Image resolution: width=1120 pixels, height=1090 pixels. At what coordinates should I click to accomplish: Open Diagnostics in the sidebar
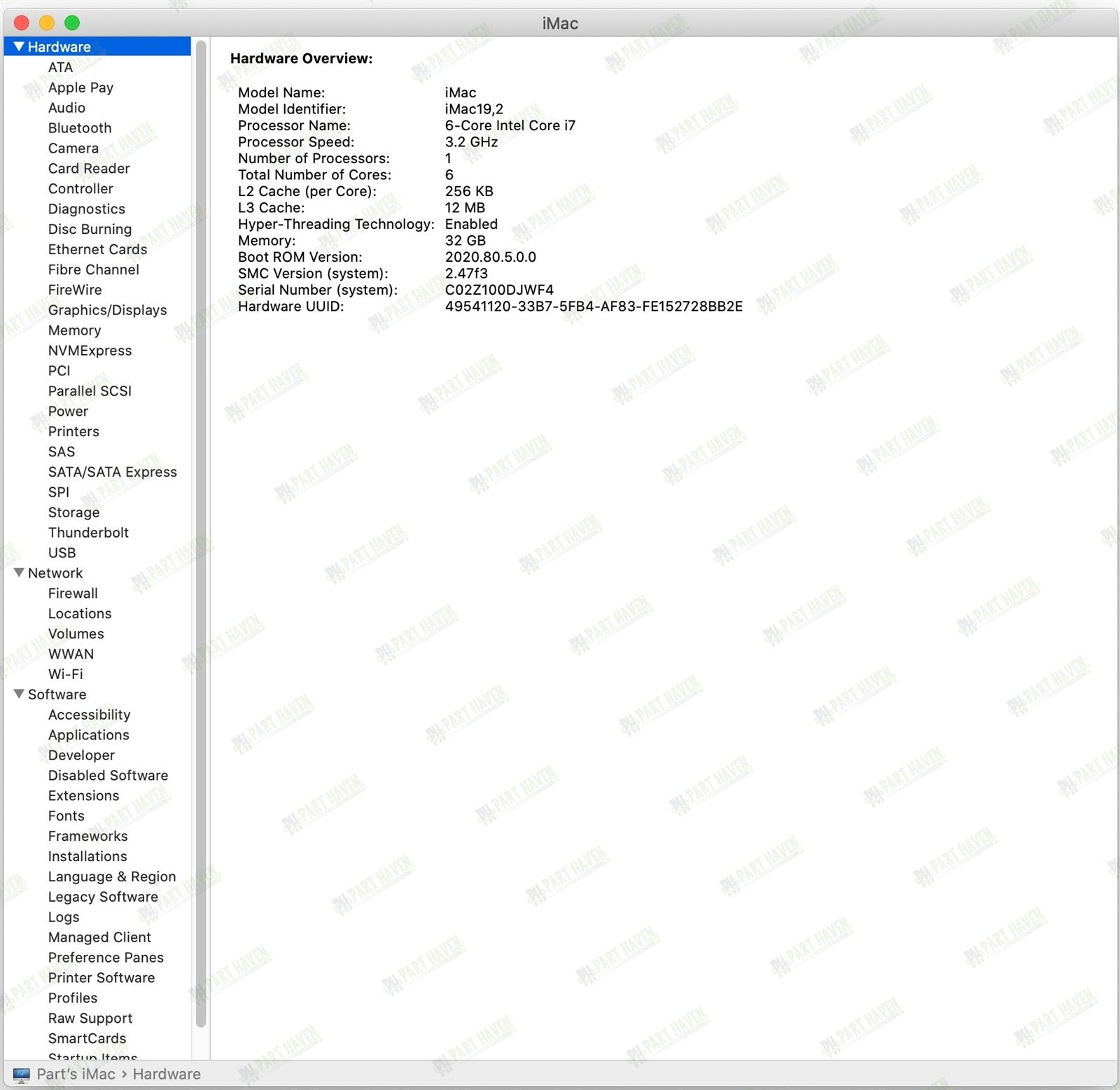[87, 209]
